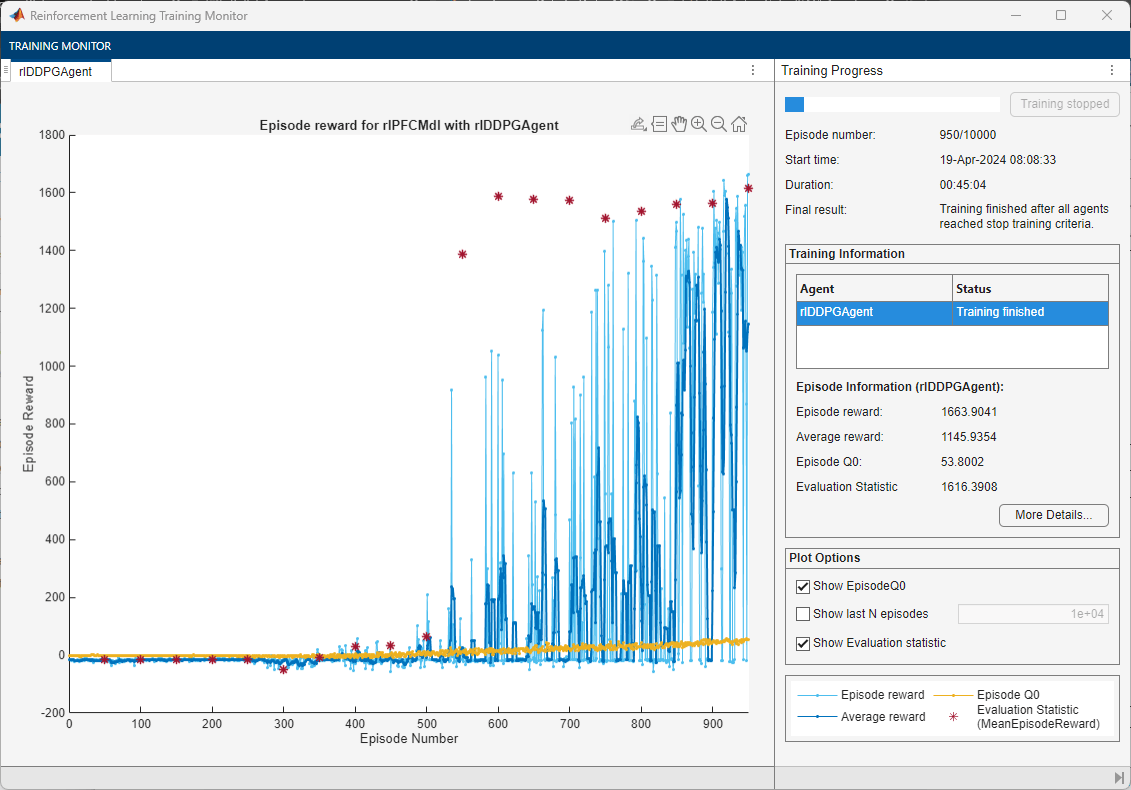Click the Export plot icon above the axes
1131x790 pixels.
tap(638, 124)
